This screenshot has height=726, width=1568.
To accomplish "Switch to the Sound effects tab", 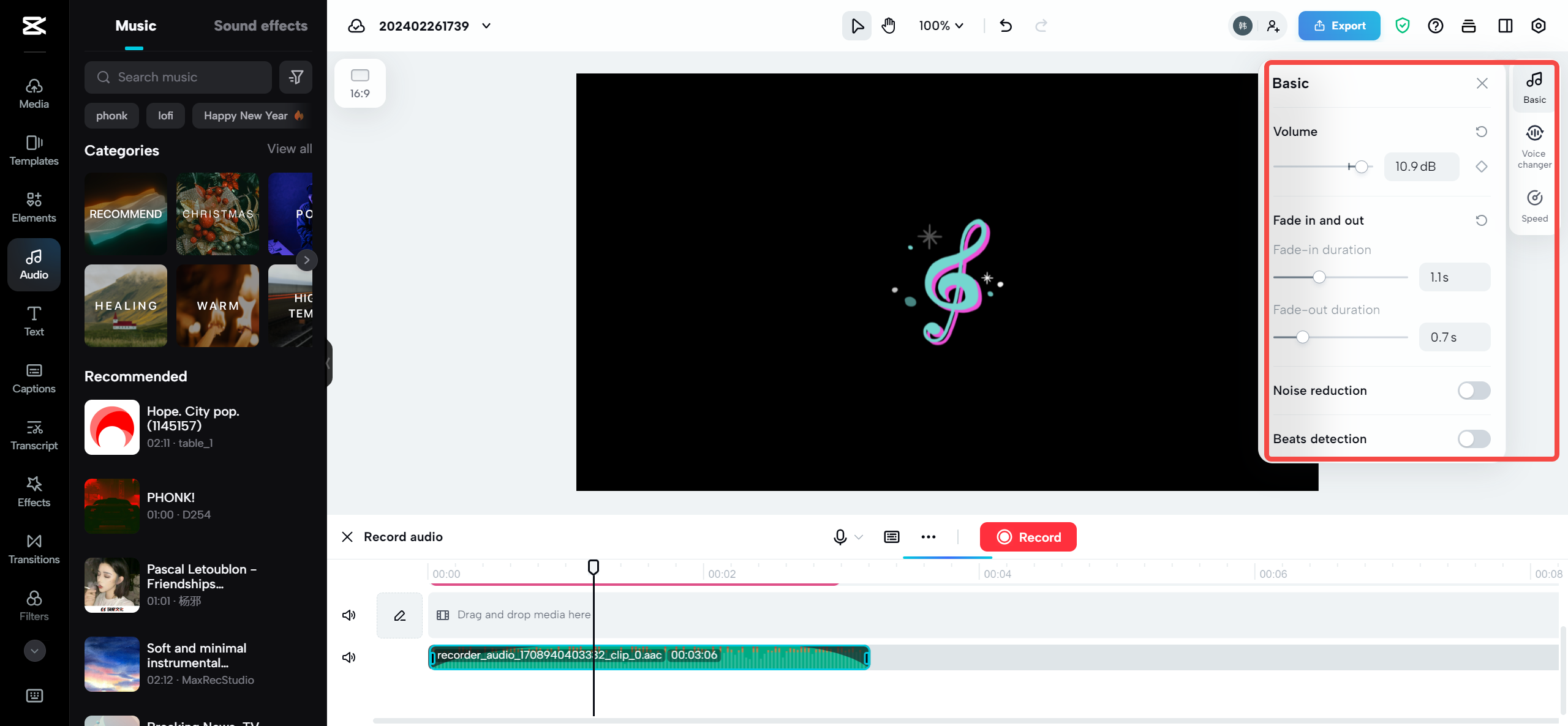I will (260, 25).
